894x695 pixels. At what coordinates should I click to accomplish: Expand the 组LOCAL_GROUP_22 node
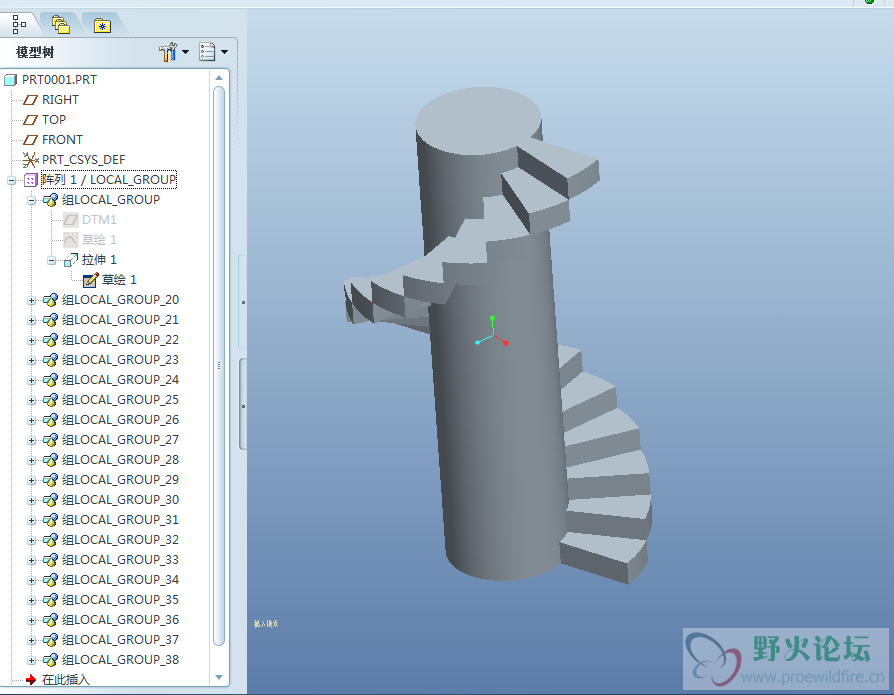[x=32, y=340]
